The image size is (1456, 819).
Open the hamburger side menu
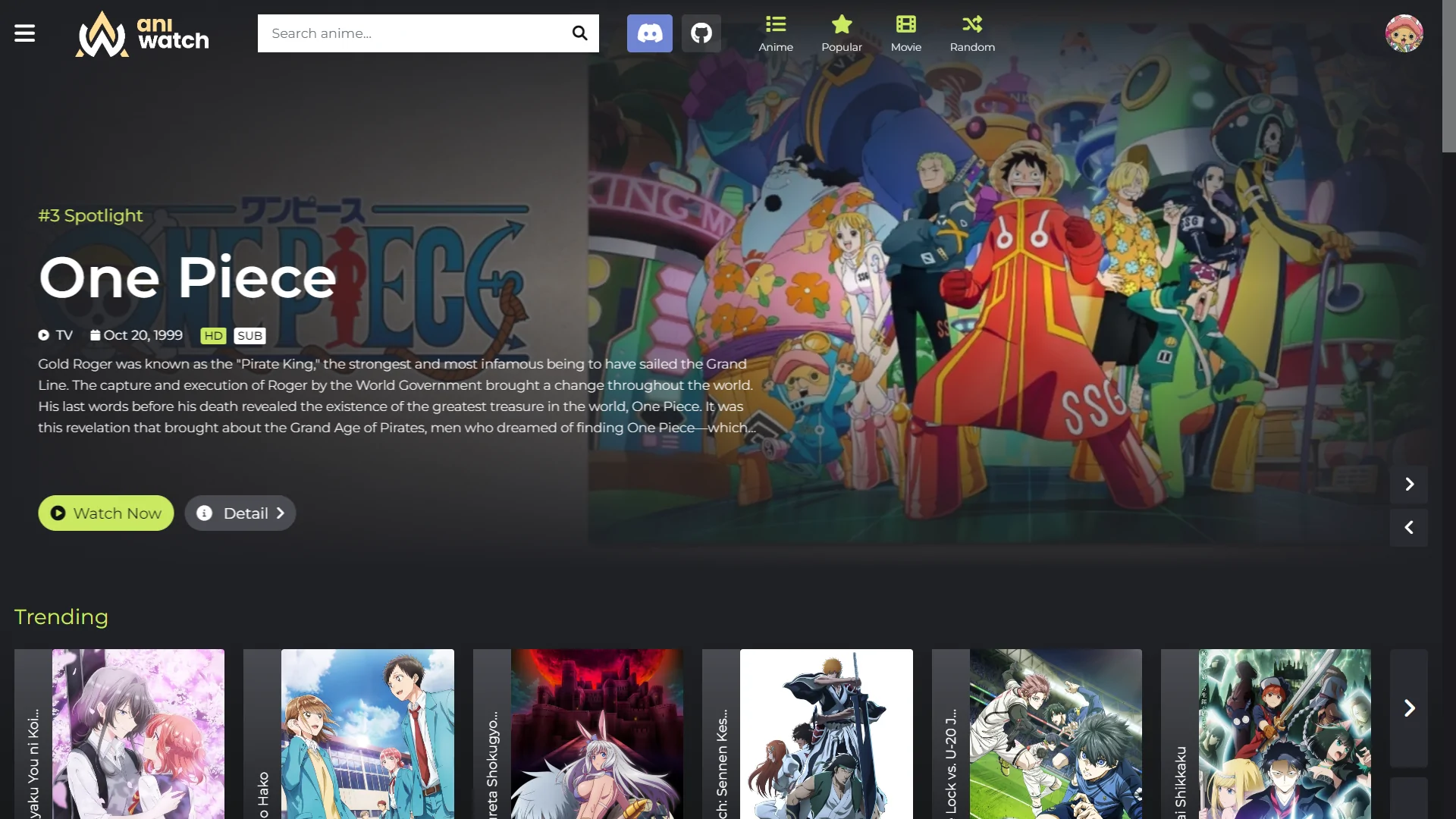24,33
